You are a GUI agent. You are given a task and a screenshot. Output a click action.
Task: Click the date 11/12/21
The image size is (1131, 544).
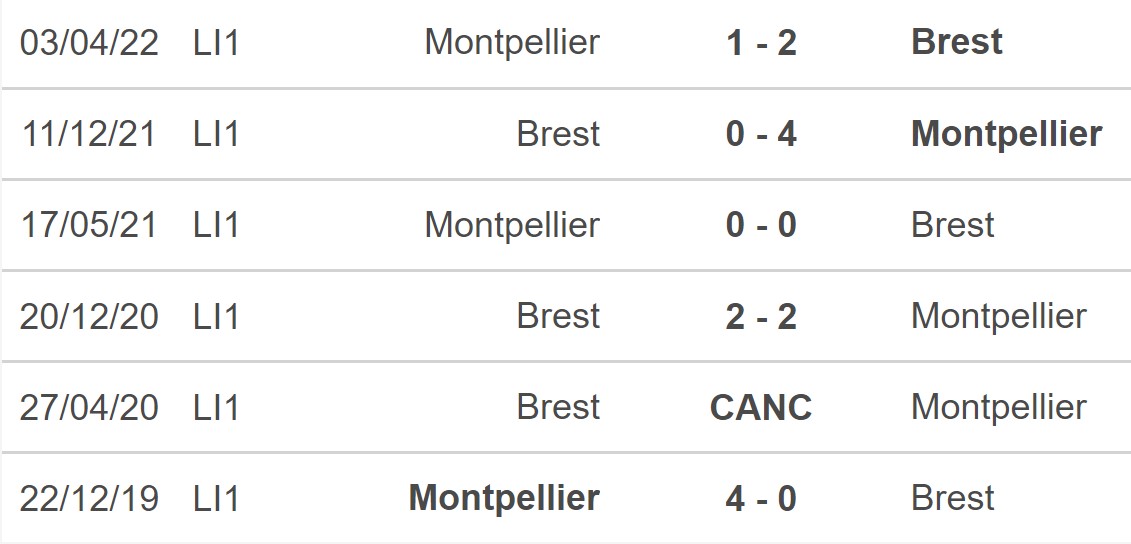coord(89,134)
